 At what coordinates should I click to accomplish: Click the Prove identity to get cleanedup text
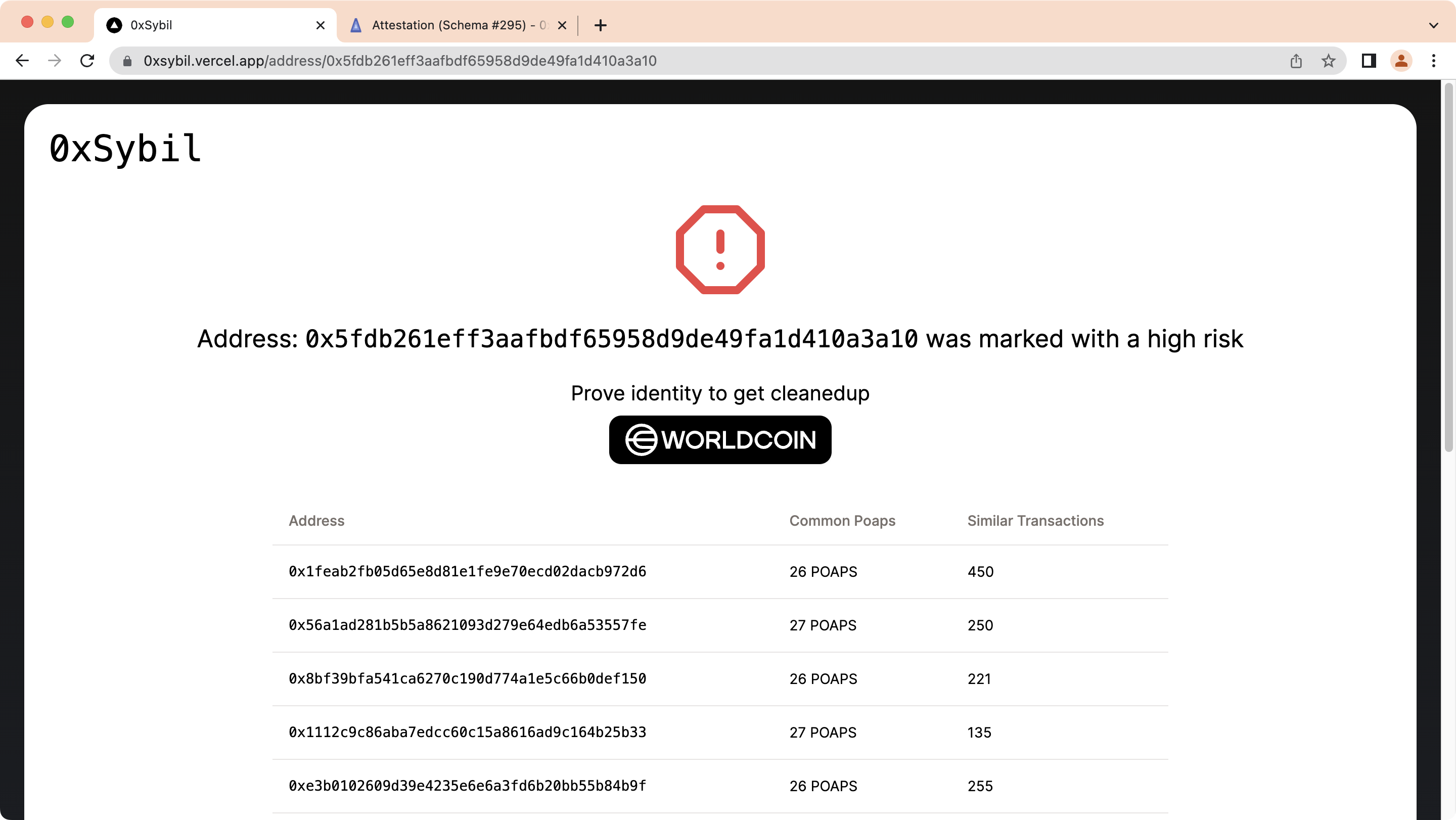click(720, 393)
